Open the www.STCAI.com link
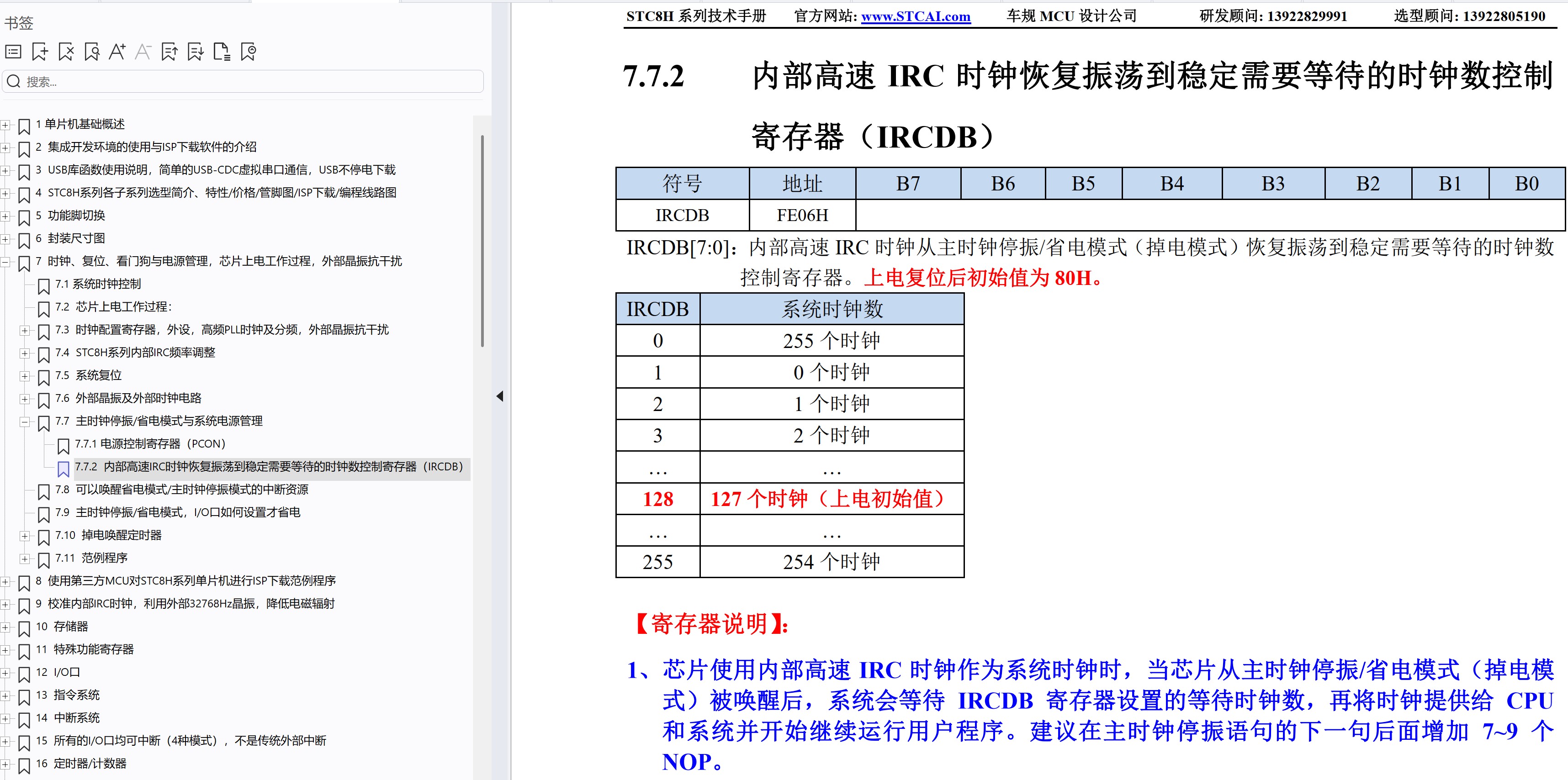This screenshot has height=780, width=1568. [x=916, y=16]
